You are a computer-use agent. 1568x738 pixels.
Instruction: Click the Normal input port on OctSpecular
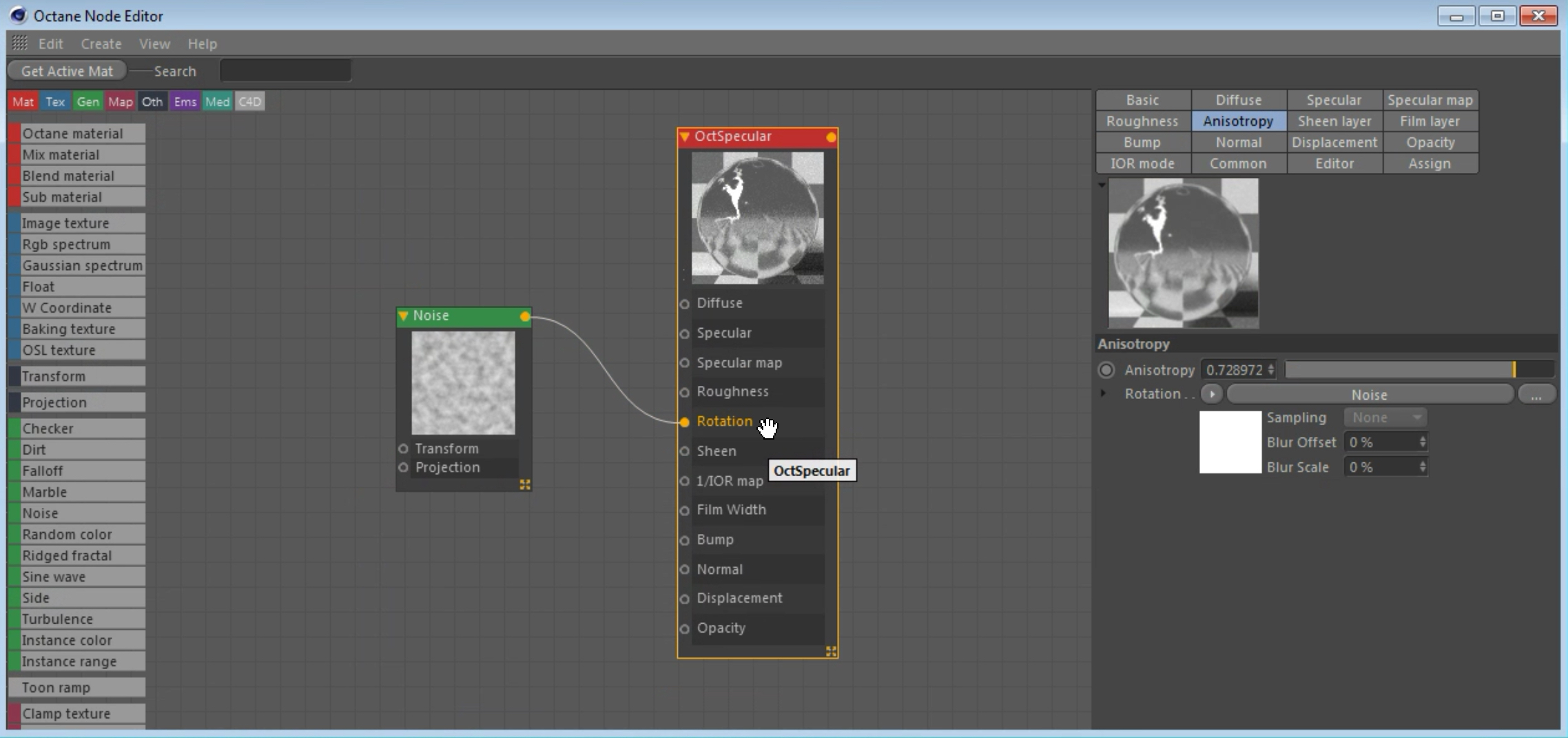(x=685, y=570)
